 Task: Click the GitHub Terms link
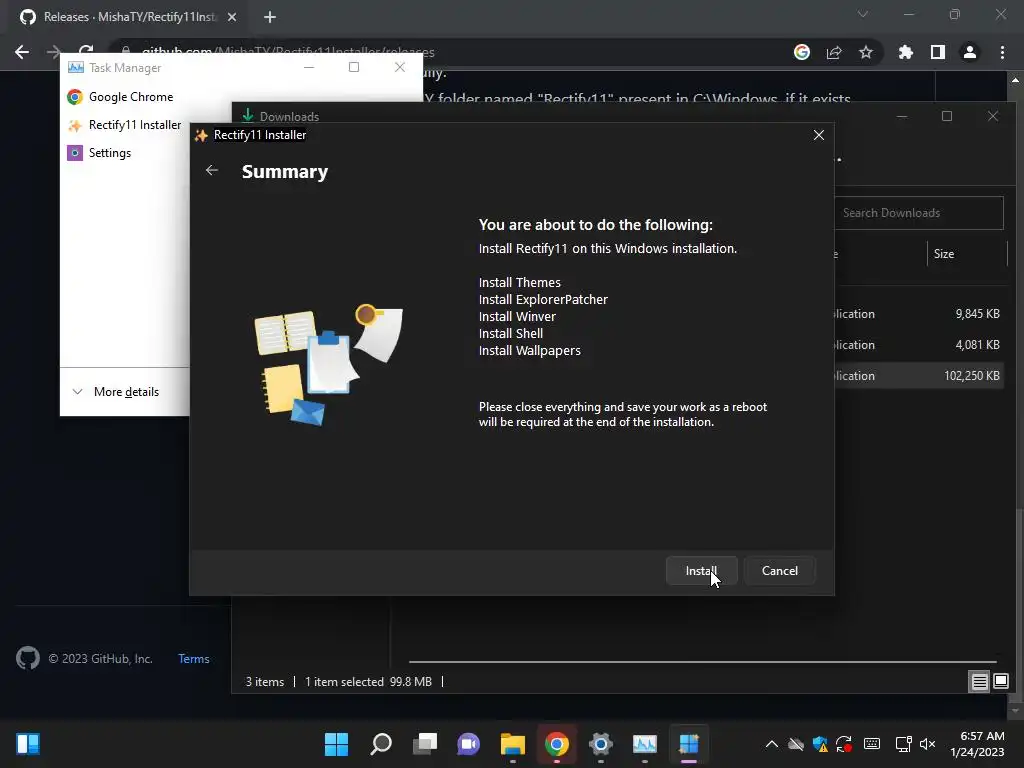(x=194, y=659)
